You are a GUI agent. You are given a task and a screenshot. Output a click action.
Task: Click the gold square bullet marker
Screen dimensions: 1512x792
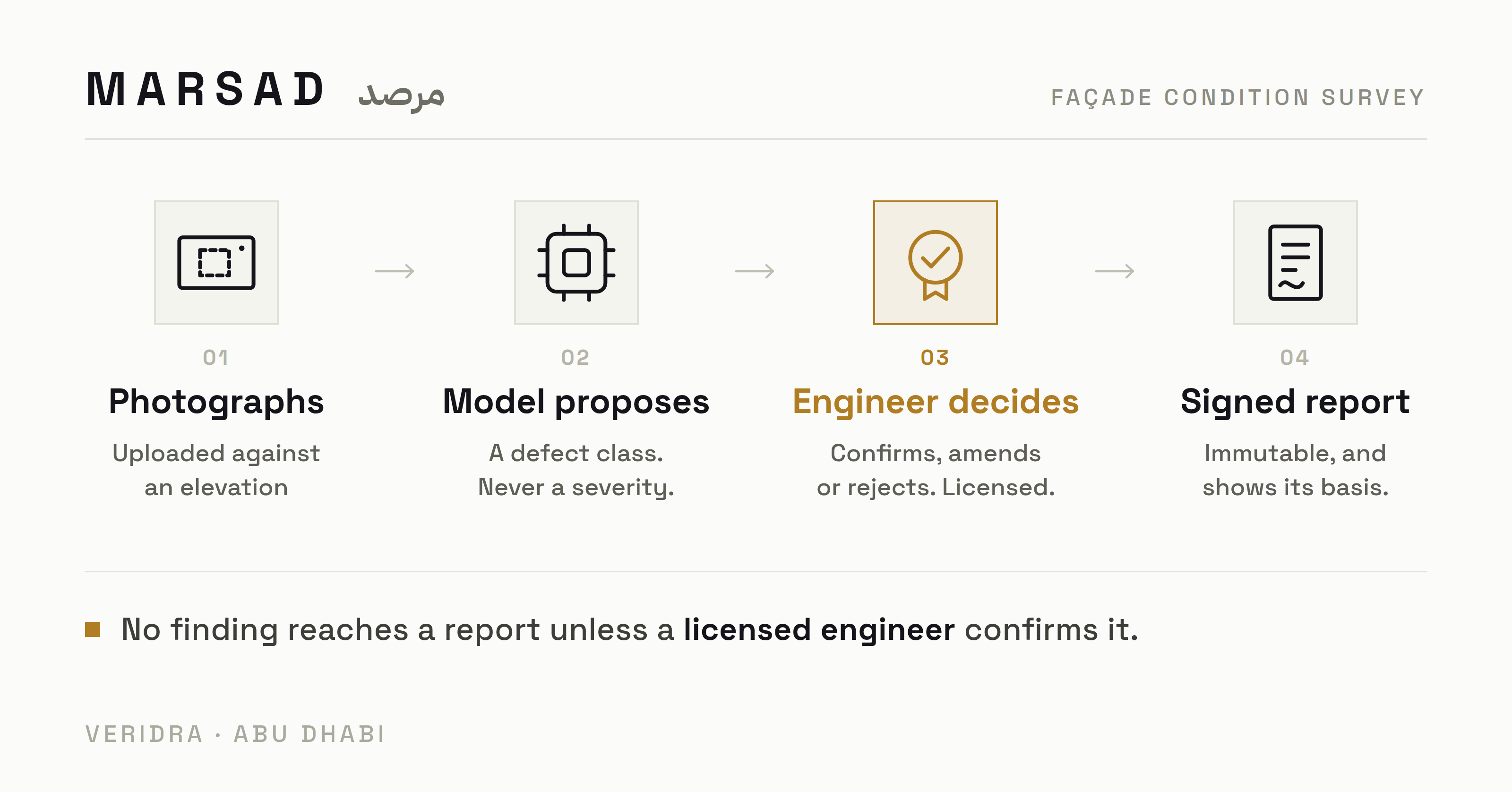(x=93, y=629)
